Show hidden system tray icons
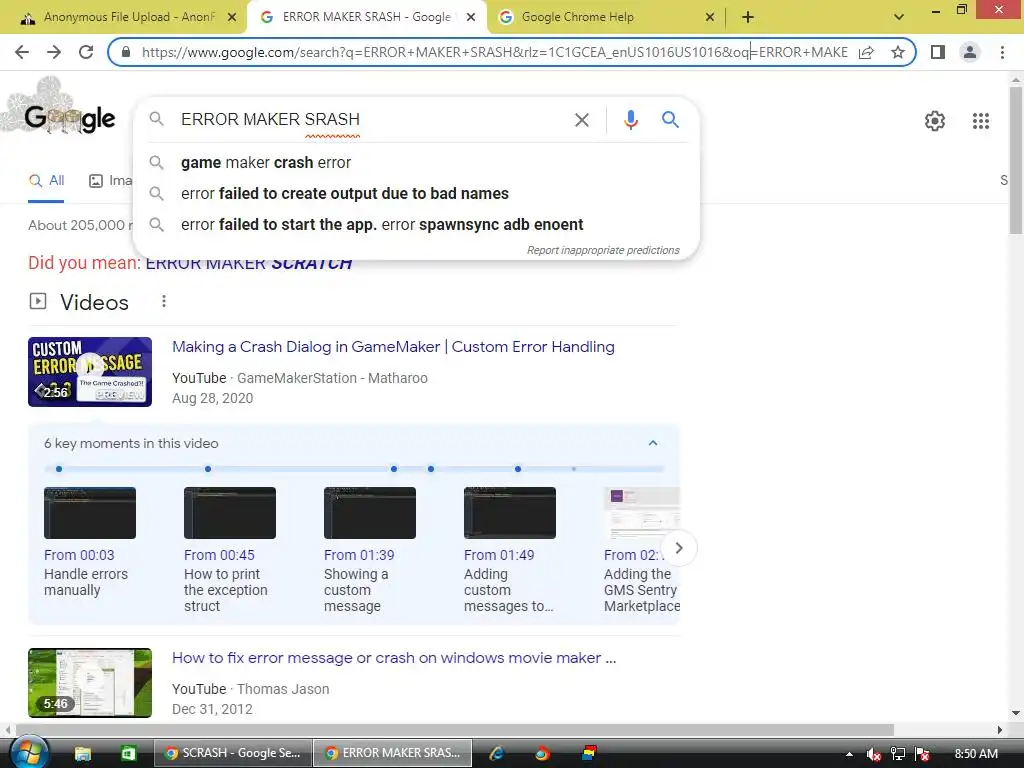This screenshot has height=768, width=1024. [848, 754]
